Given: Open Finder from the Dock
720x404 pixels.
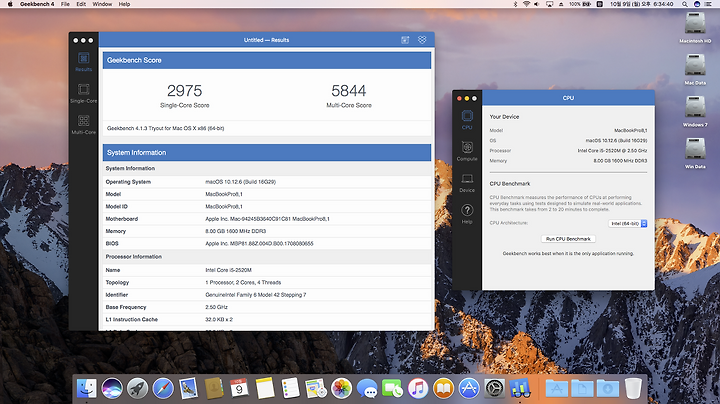Looking at the screenshot, I should (86, 388).
